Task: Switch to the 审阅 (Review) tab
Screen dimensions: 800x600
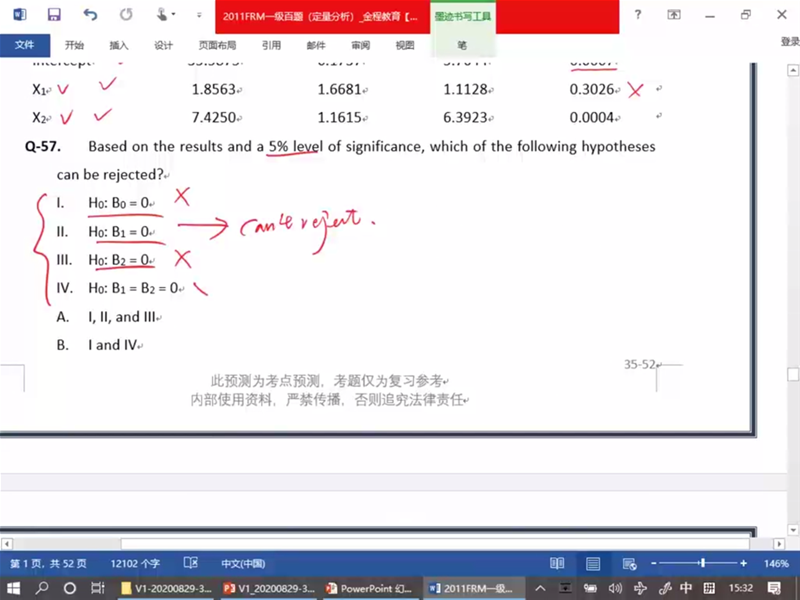Action: pos(360,45)
